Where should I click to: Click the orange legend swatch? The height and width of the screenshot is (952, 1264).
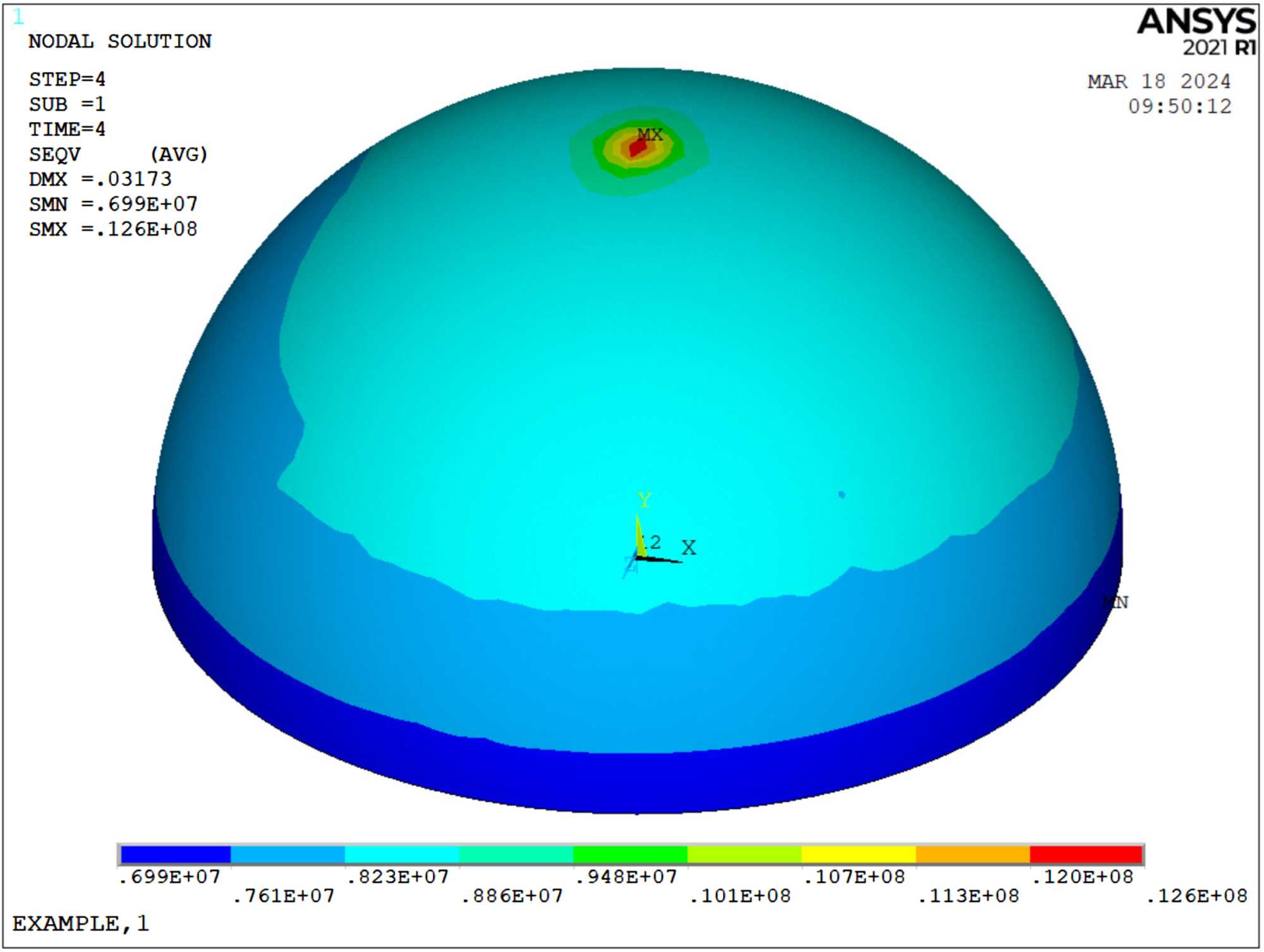coord(972,855)
